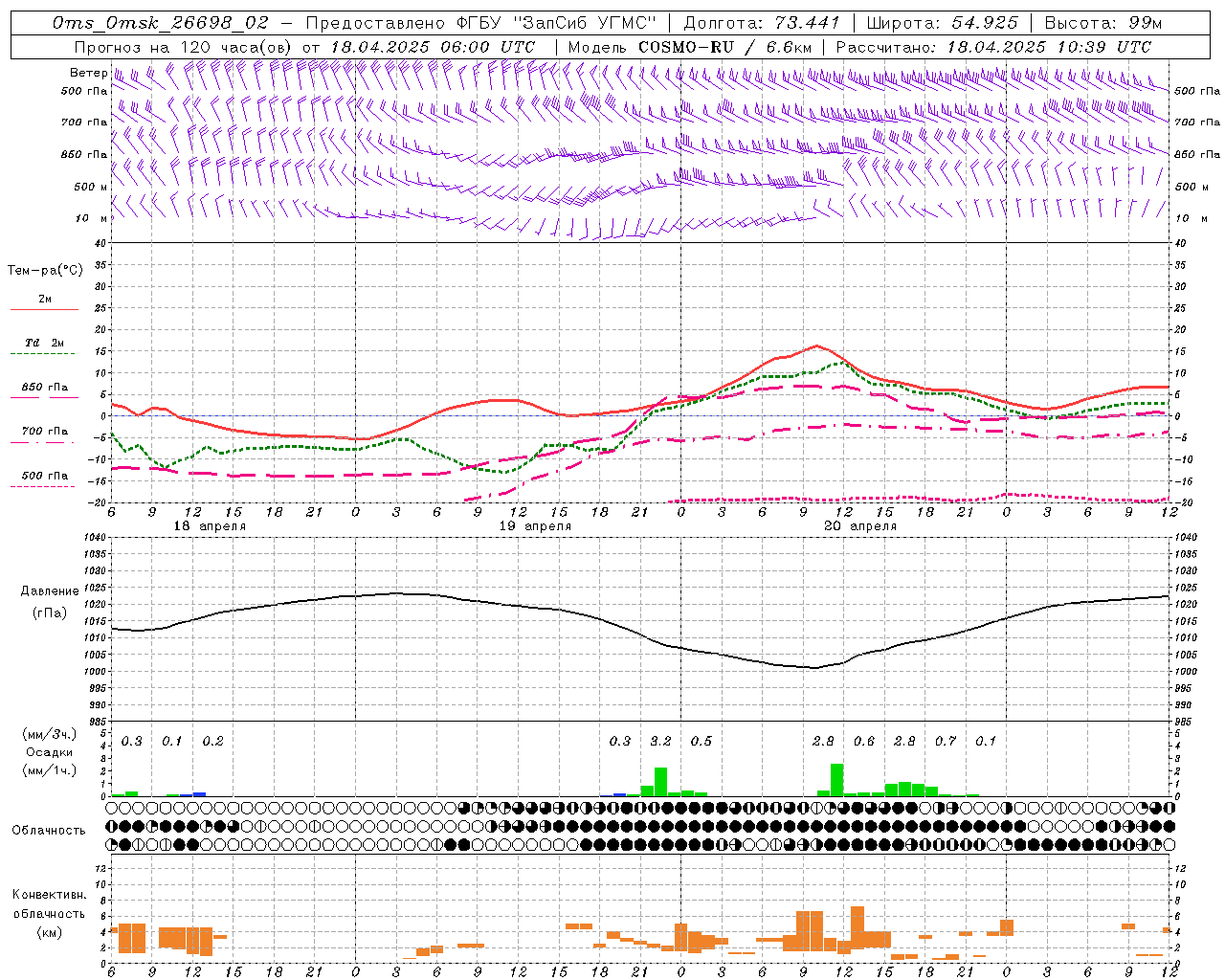Select the "Высота: 99м" elevation text
Viewport: 1225px width, 980px height.
click(1103, 23)
